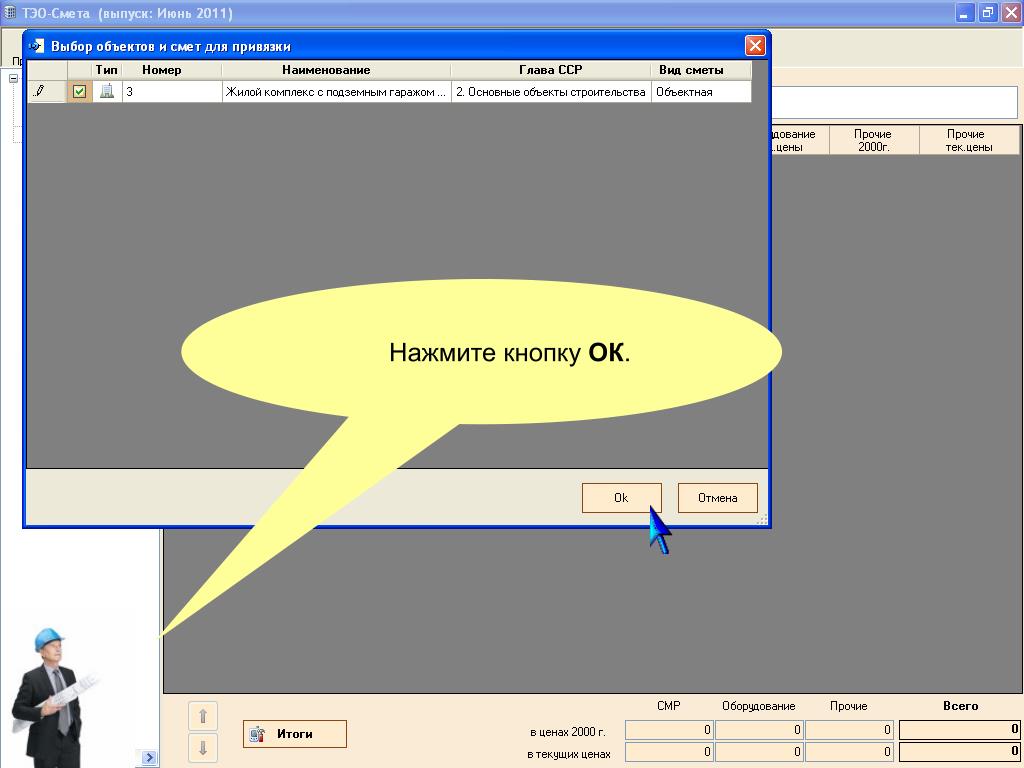Screen dimensions: 1024x768
Task: Uncheck the checkbox for object number 3
Action: pos(80,92)
